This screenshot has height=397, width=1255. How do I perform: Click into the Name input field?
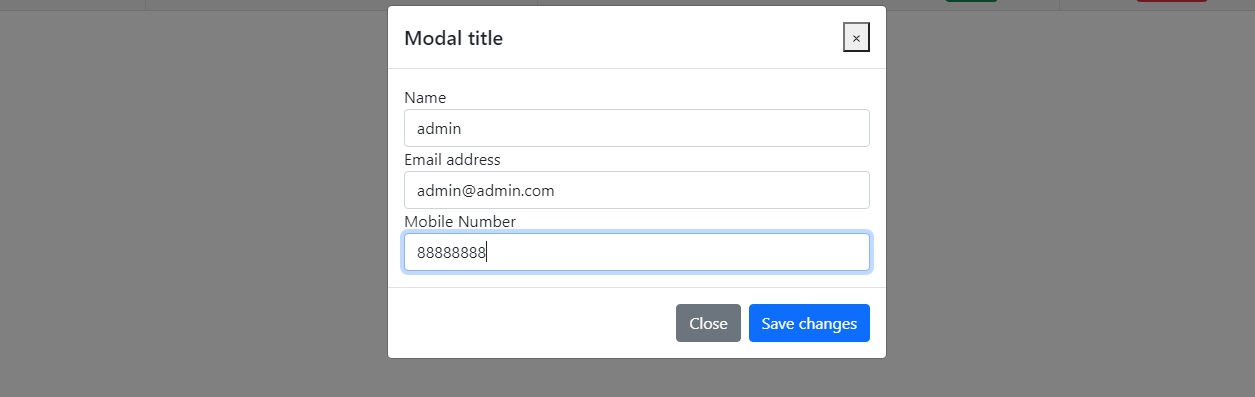pyautogui.click(x=637, y=128)
